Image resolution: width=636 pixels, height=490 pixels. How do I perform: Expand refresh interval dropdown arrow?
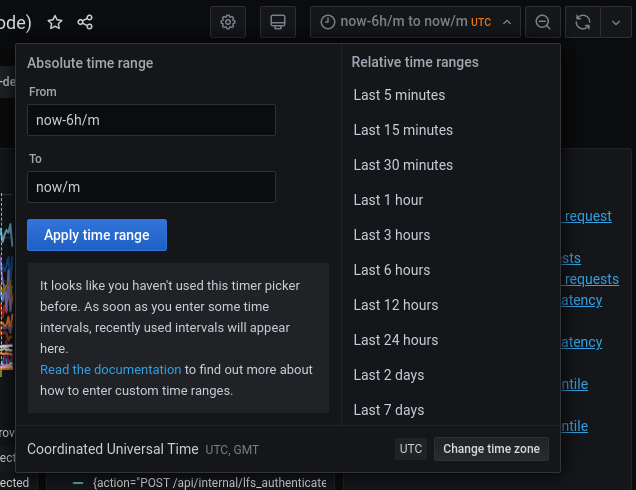coord(614,22)
